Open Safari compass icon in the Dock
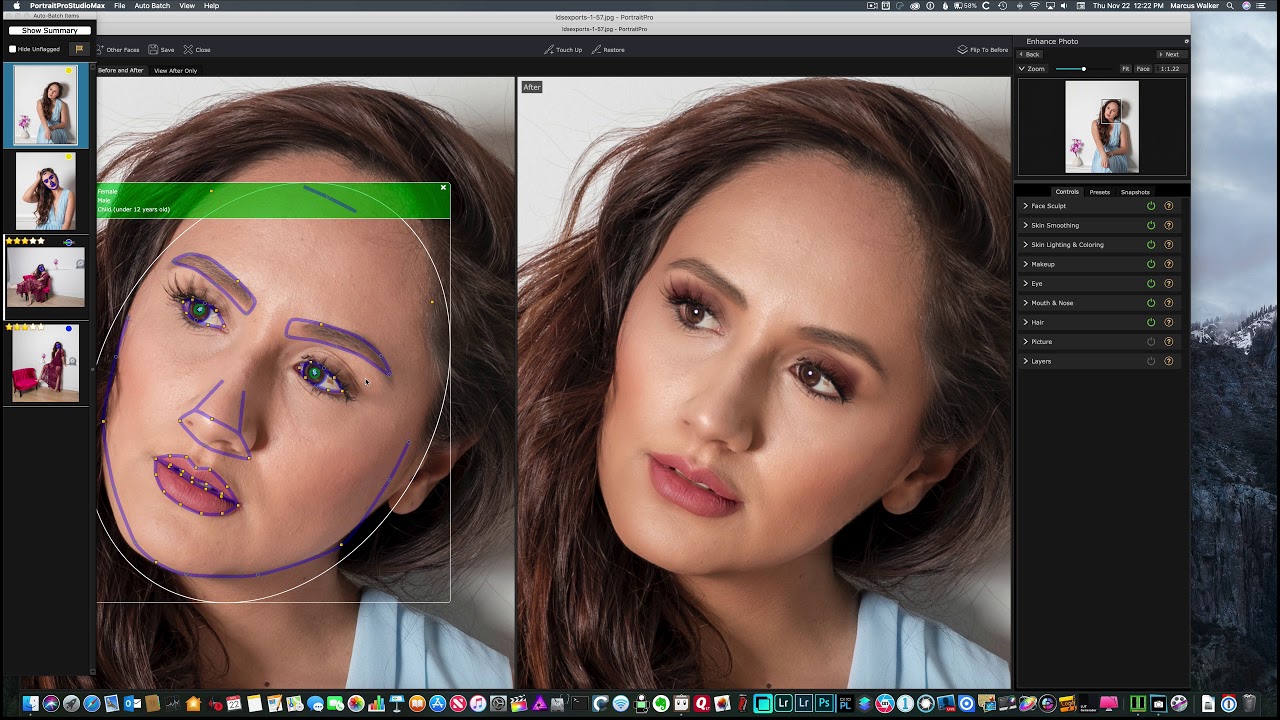 (x=91, y=704)
